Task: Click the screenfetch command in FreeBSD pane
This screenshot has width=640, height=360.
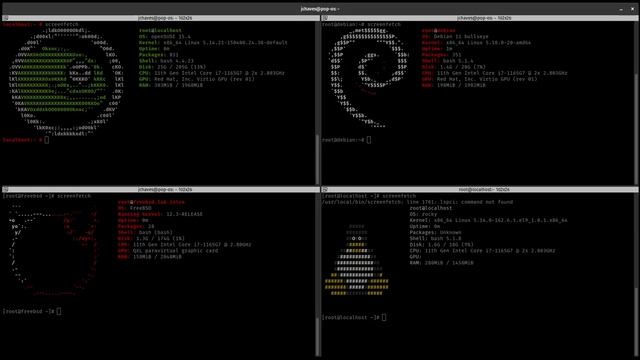Action: (x=73, y=196)
